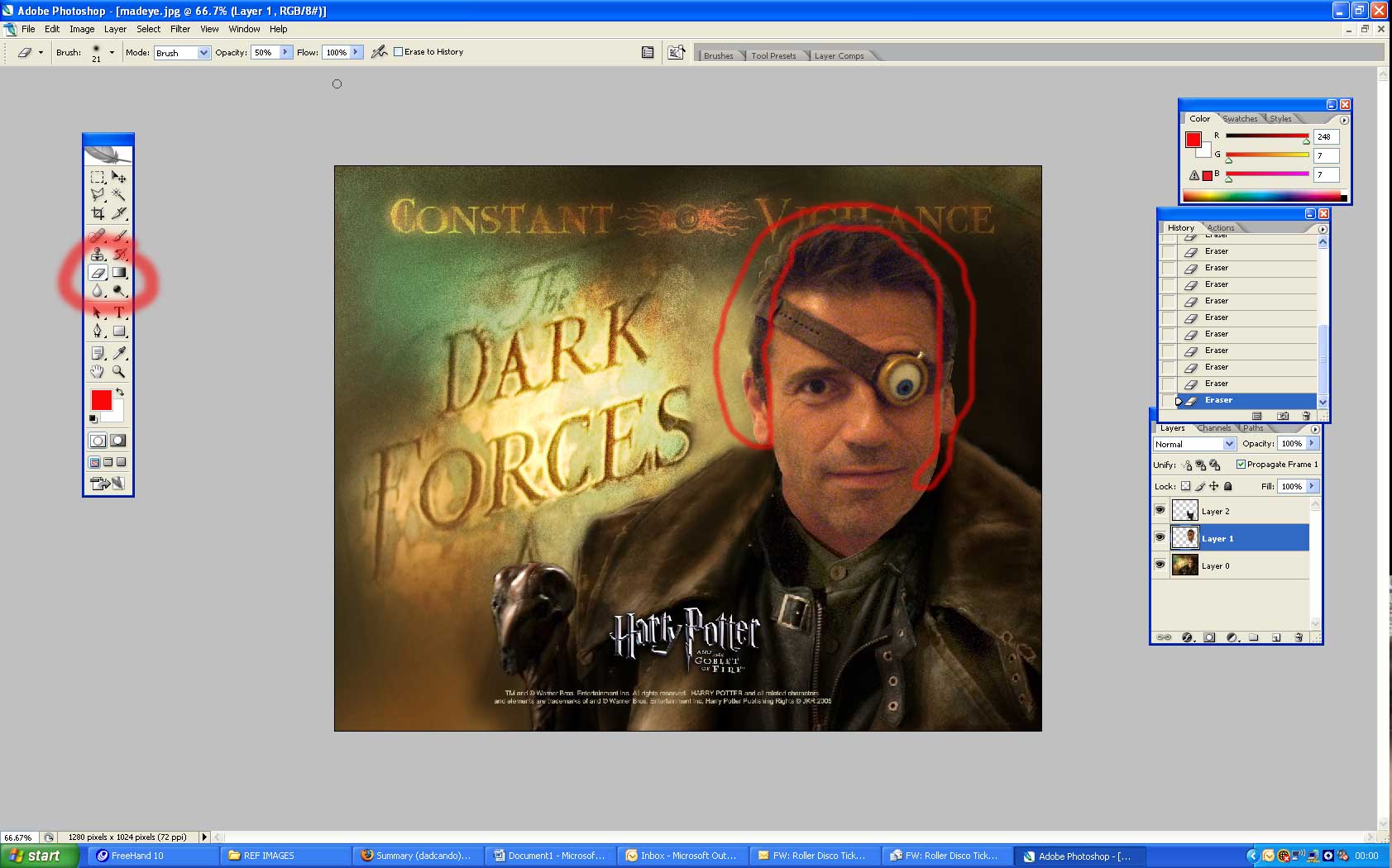Hide Layer 1 using its eye icon
This screenshot has width=1392, height=868.
pyautogui.click(x=1160, y=537)
